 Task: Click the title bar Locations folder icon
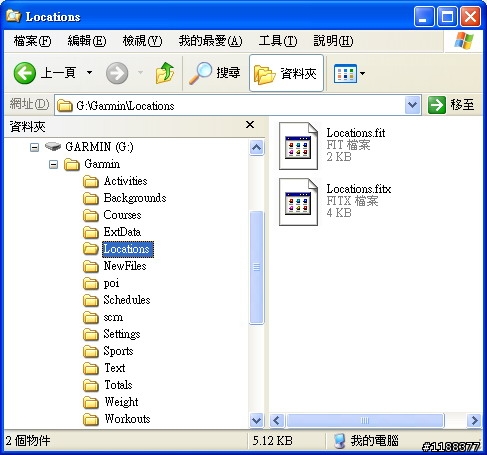click(x=14, y=16)
